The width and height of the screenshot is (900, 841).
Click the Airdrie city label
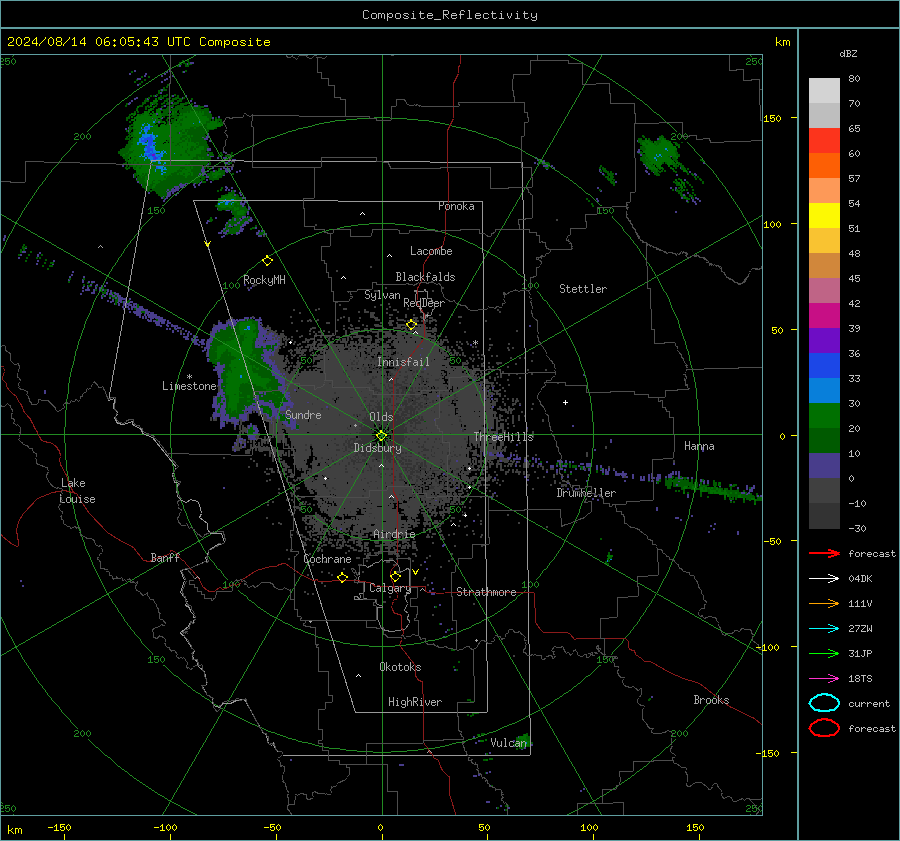tap(394, 534)
